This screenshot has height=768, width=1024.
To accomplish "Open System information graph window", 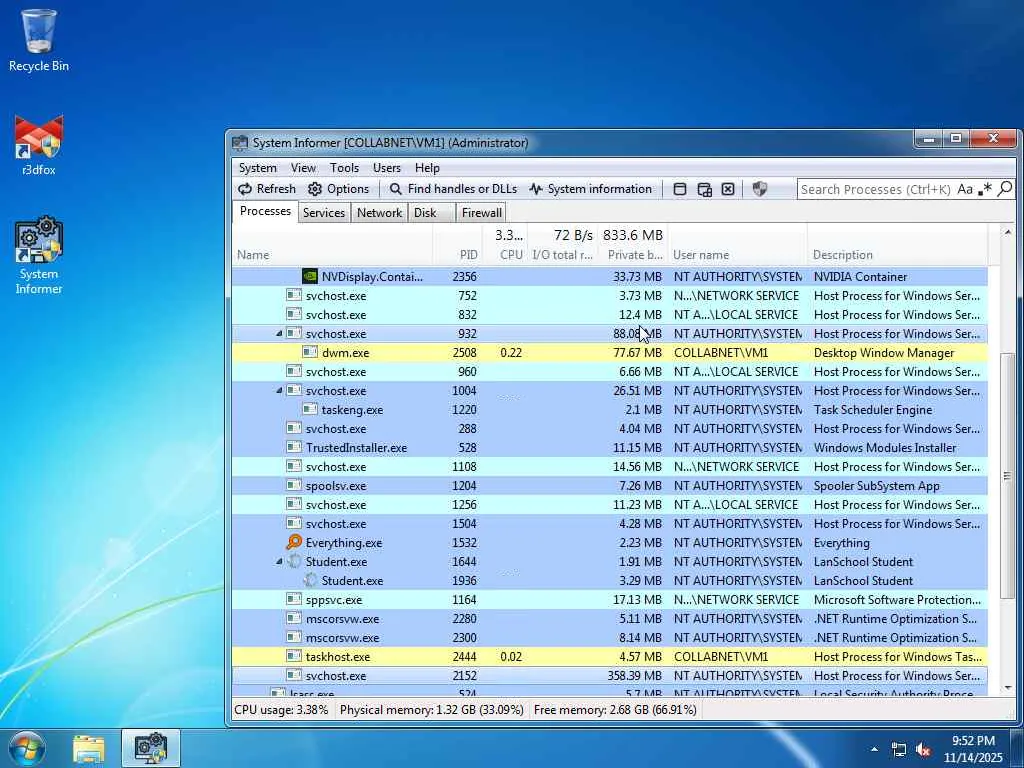I will 590,189.
